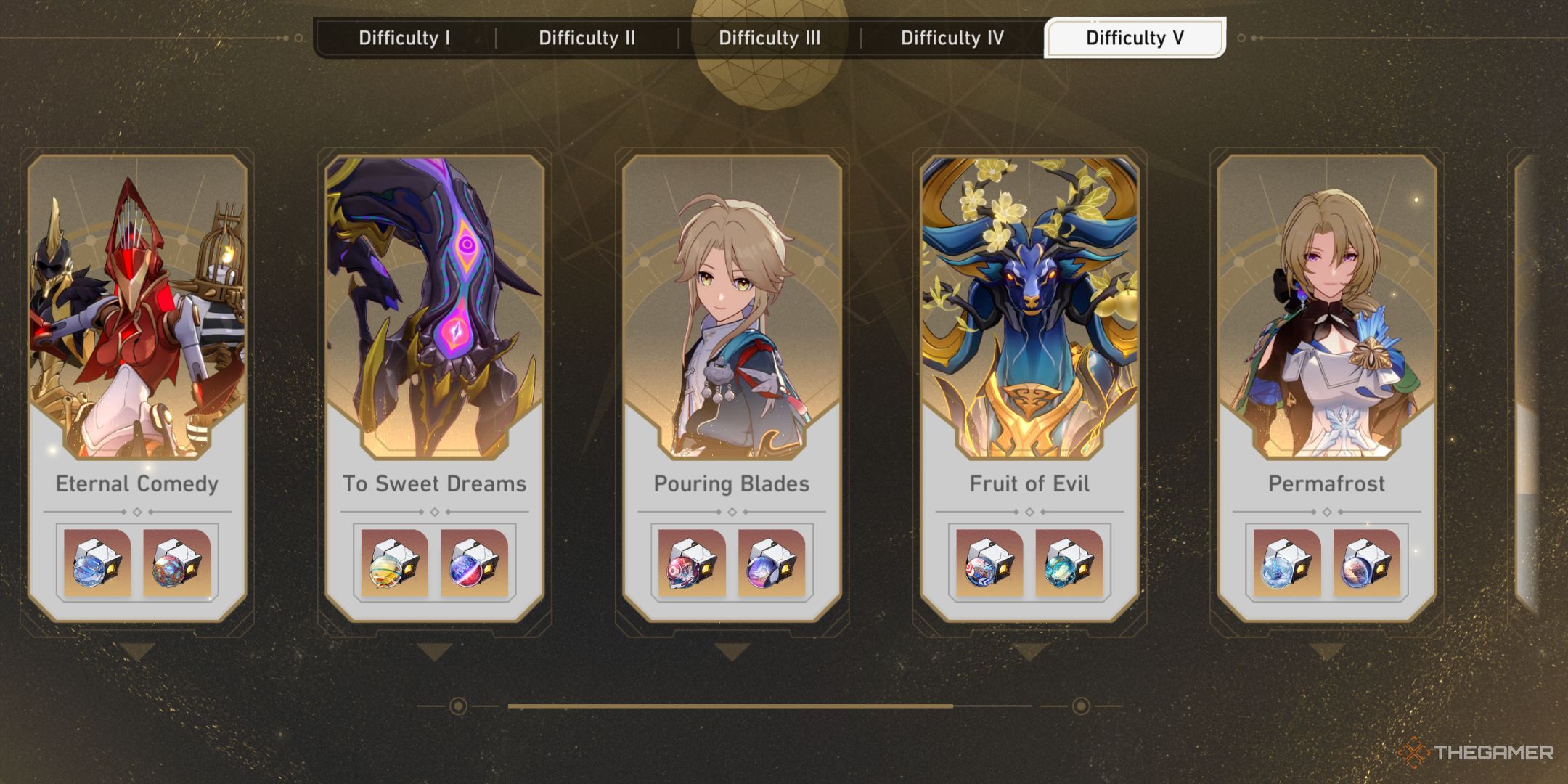Image resolution: width=1568 pixels, height=784 pixels.
Task: Click the right scroll end marker
Action: pos(1081,706)
